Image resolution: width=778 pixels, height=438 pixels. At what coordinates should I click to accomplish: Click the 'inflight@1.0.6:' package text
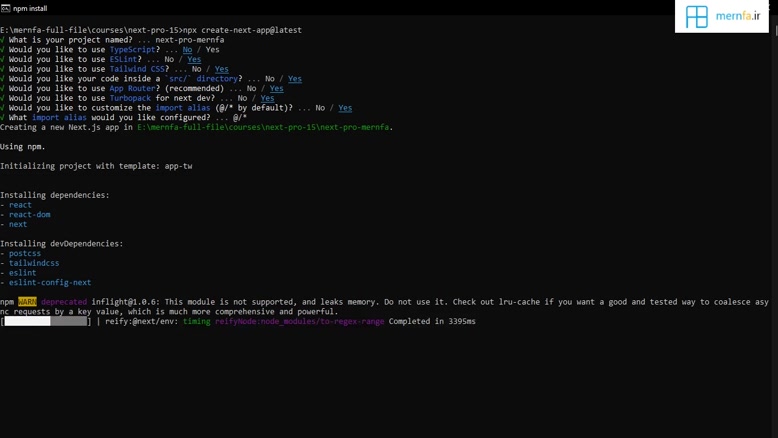coord(126,302)
